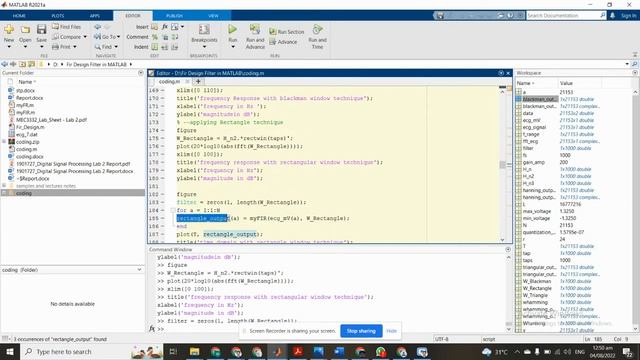Open the New dropdown arrow
Viewport: 640px width, 360px height.
(9, 47)
